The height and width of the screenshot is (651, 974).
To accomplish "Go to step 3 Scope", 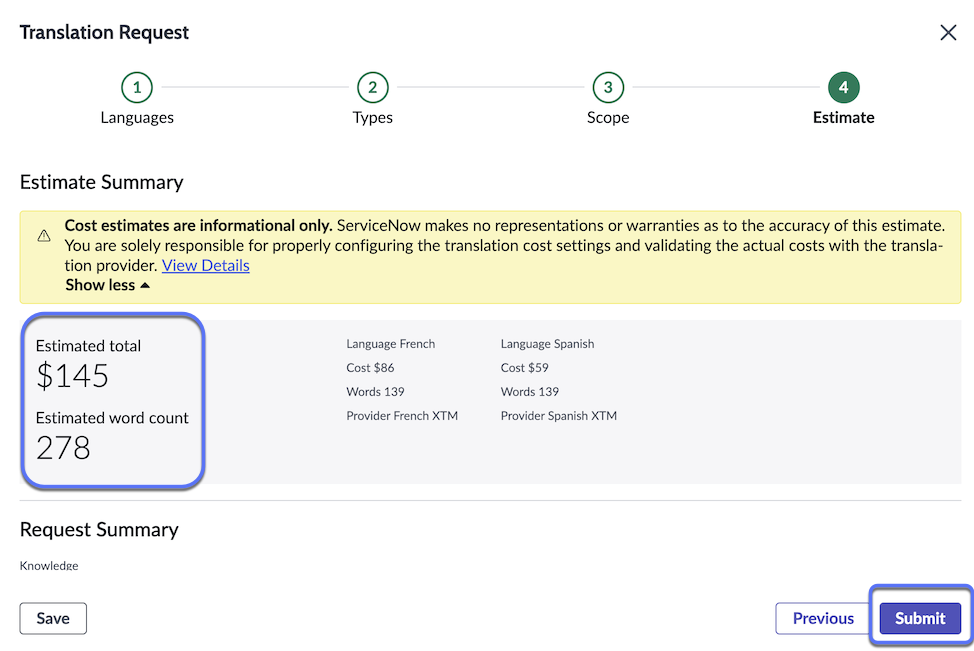I will click(608, 88).
